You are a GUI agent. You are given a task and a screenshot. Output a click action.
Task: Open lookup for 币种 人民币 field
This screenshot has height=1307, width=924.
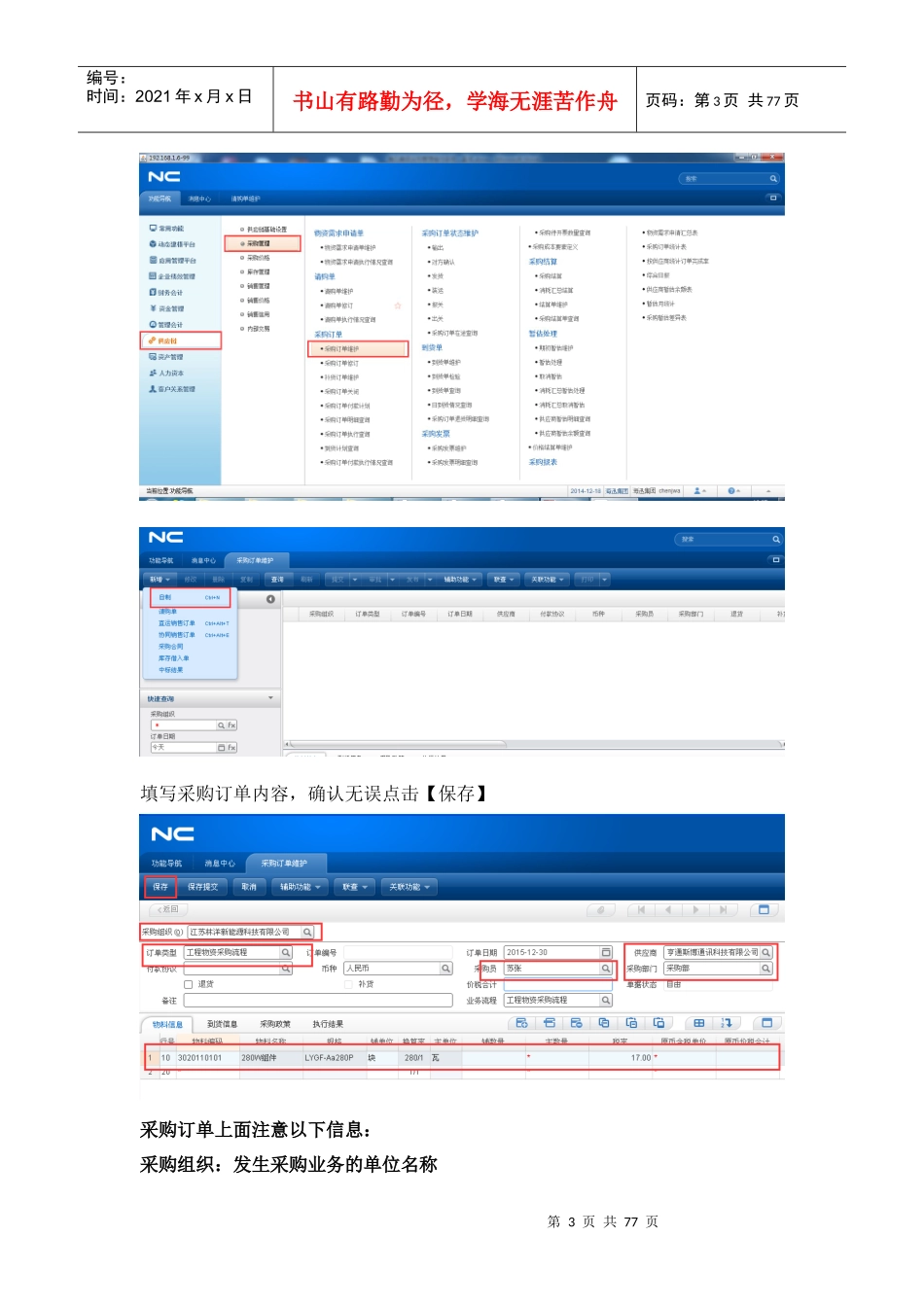[446, 969]
